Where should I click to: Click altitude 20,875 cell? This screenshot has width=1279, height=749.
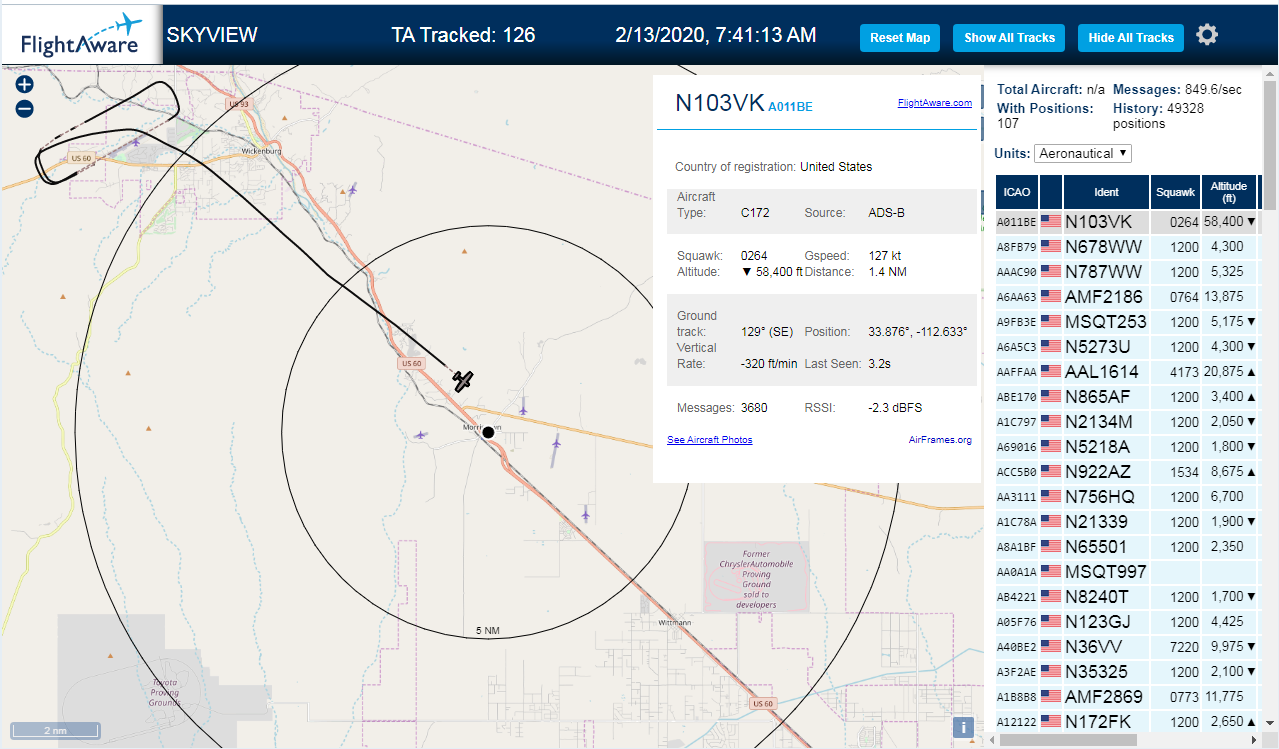coord(1229,372)
